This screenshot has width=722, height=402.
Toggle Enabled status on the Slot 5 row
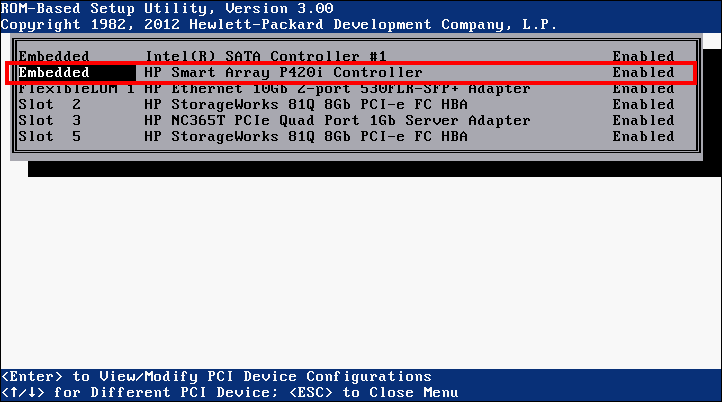pyautogui.click(x=643, y=136)
